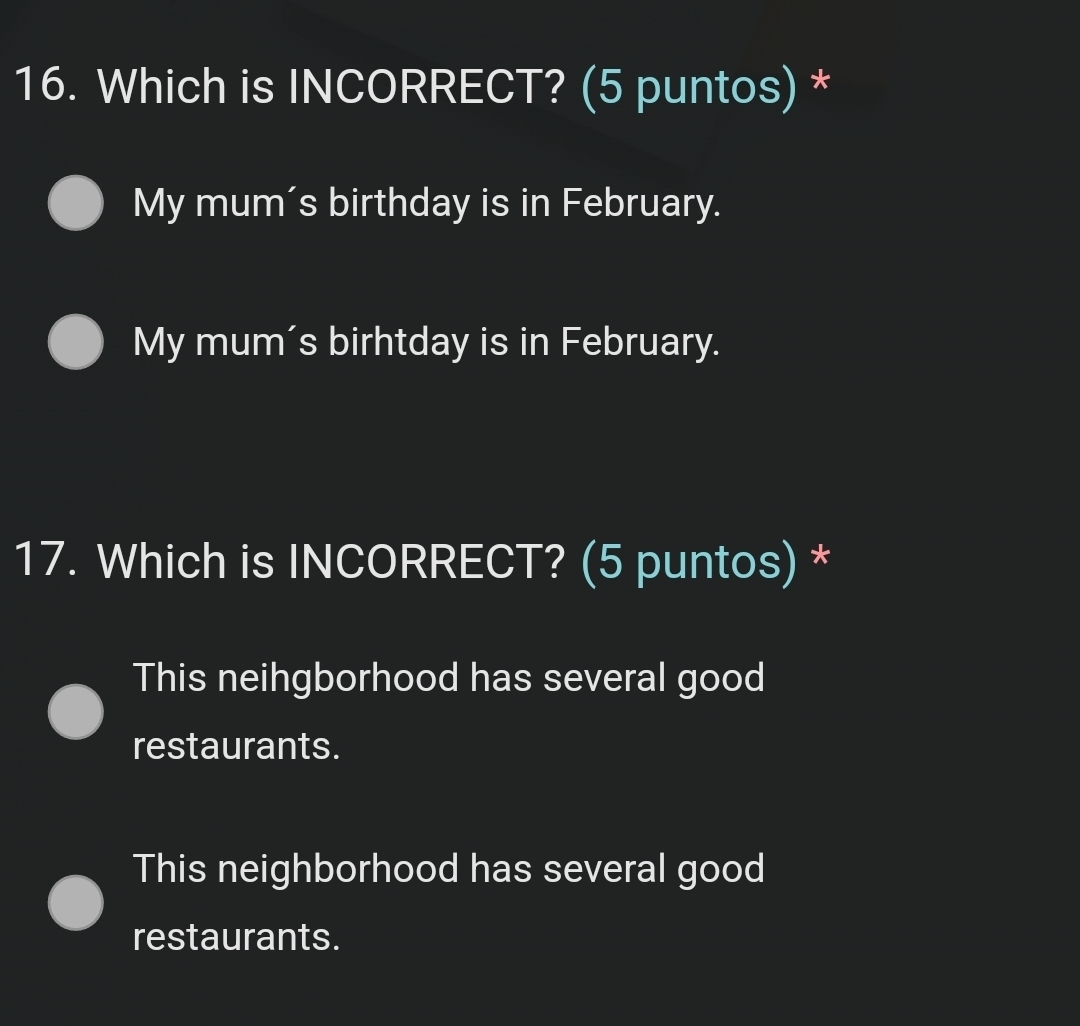Click the "(5 puntos)" label on question 16
The image size is (1080, 1026).
click(x=687, y=87)
